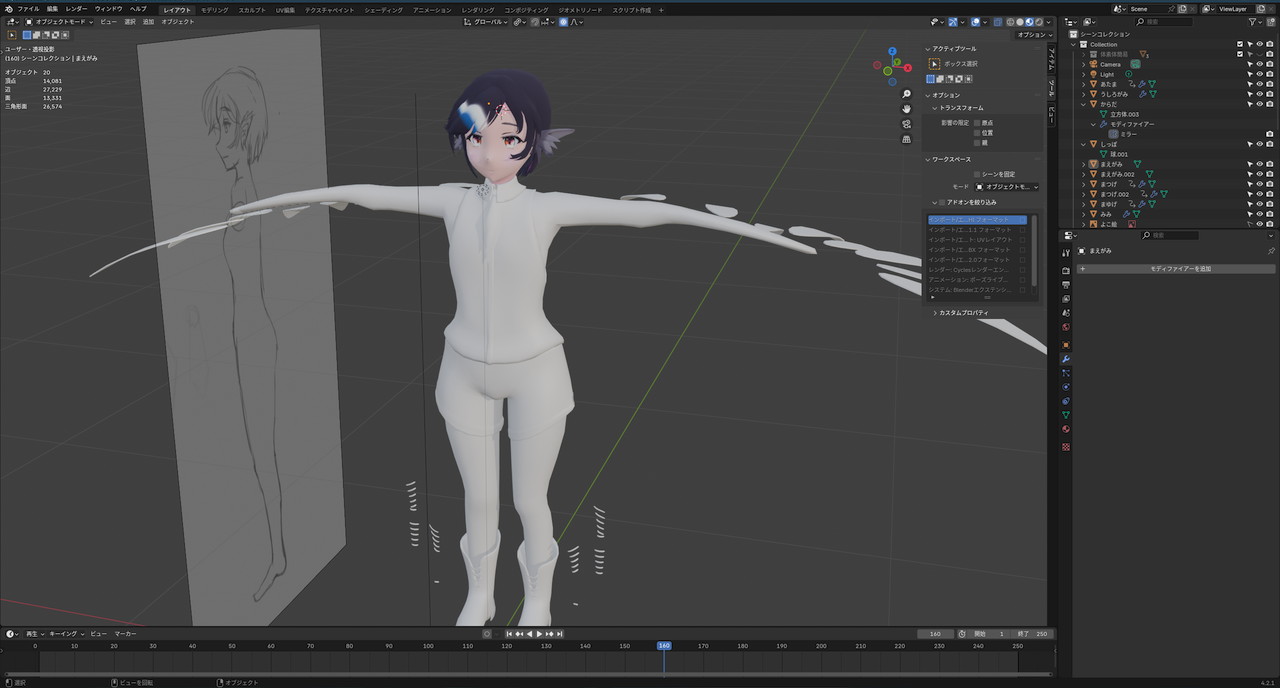The height and width of the screenshot is (688, 1280).
Task: Click the pan hand viewport icon
Action: 906,108
